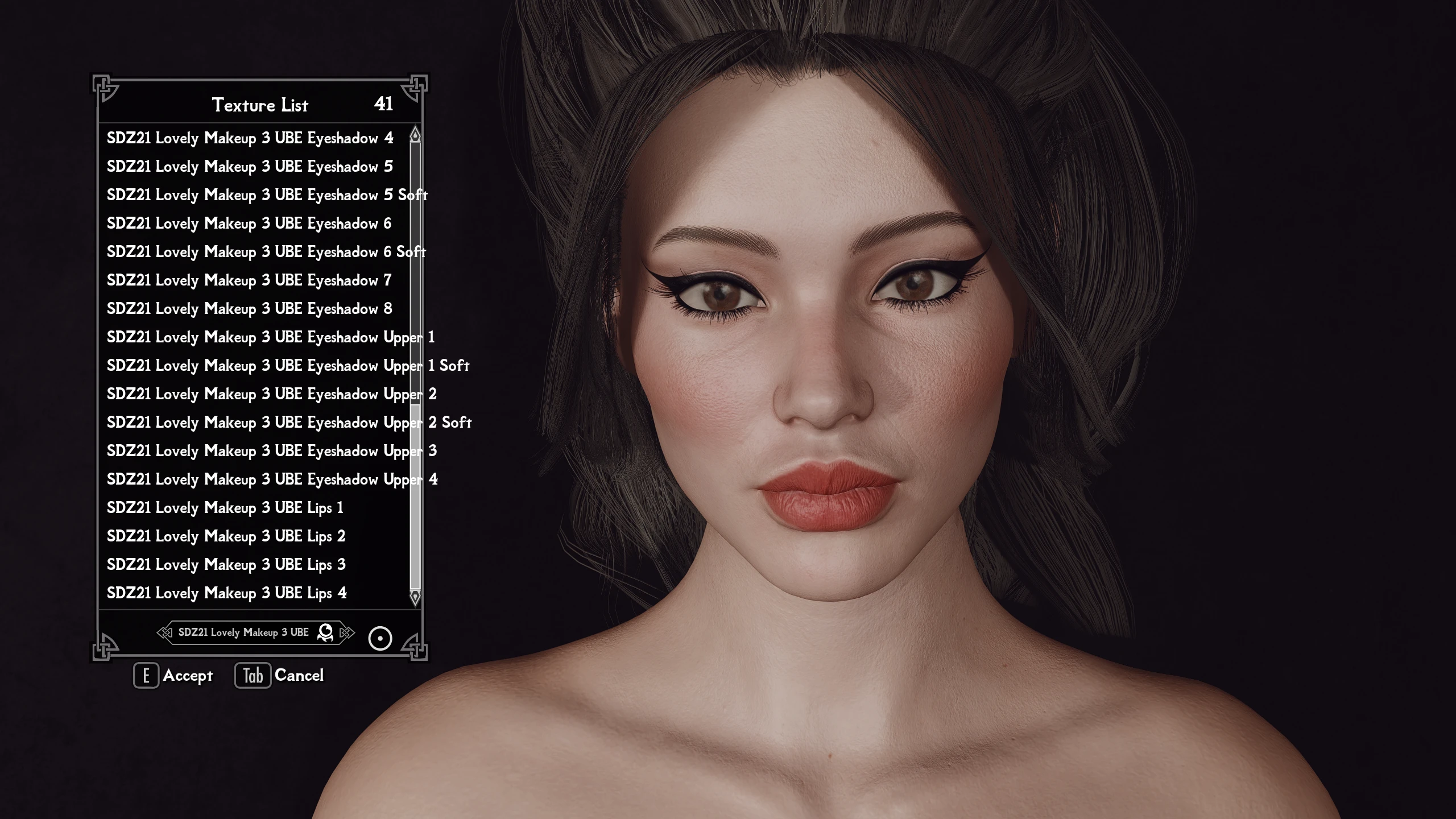1456x819 pixels.
Task: Choose the Eyeshadow 7 texture
Action: click(249, 280)
